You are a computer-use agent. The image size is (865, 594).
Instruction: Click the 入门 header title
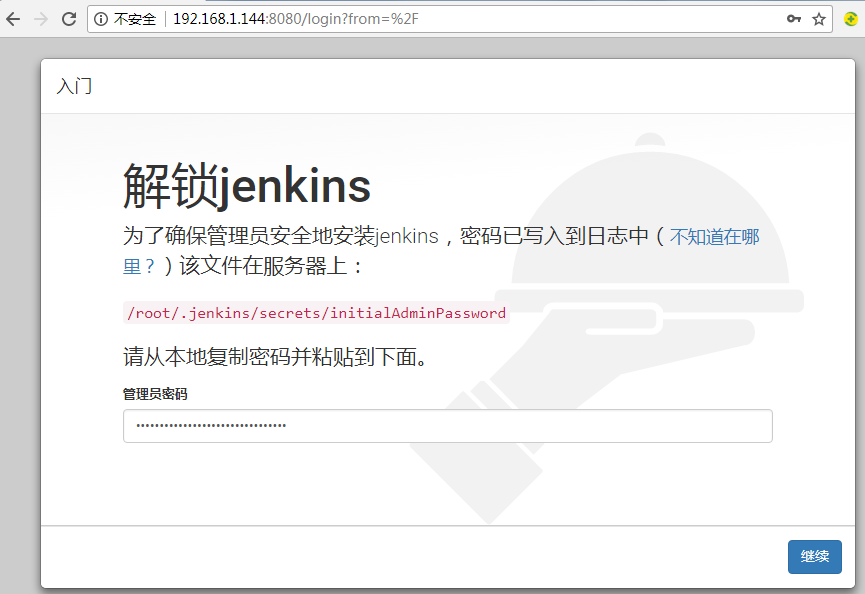click(x=74, y=86)
